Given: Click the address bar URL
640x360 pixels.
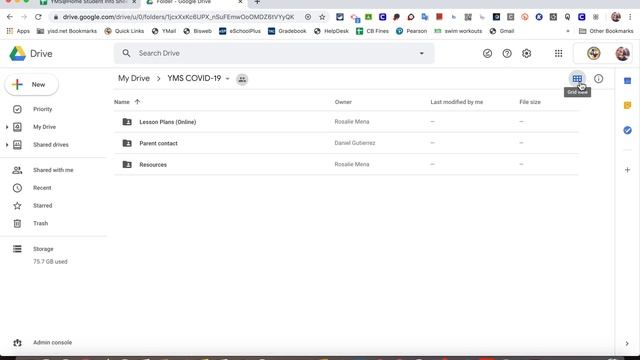Looking at the screenshot, I should coord(178,17).
